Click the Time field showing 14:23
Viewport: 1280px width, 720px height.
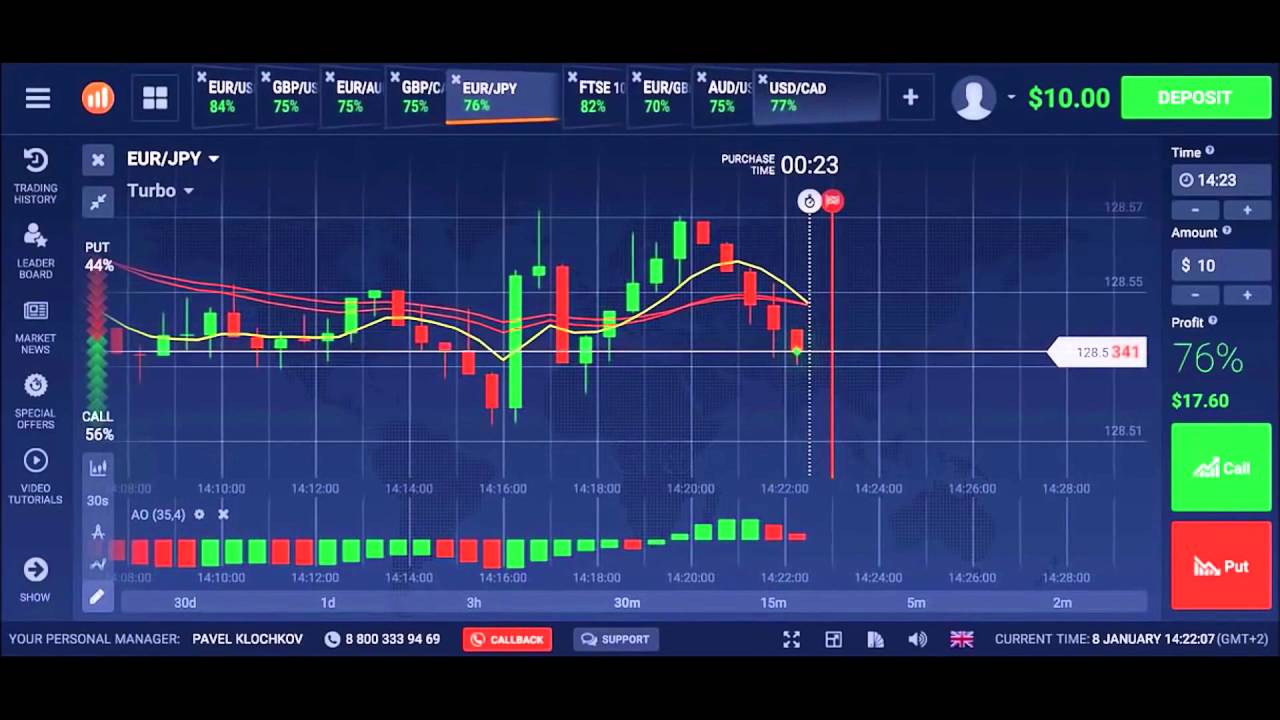pyautogui.click(x=1221, y=180)
